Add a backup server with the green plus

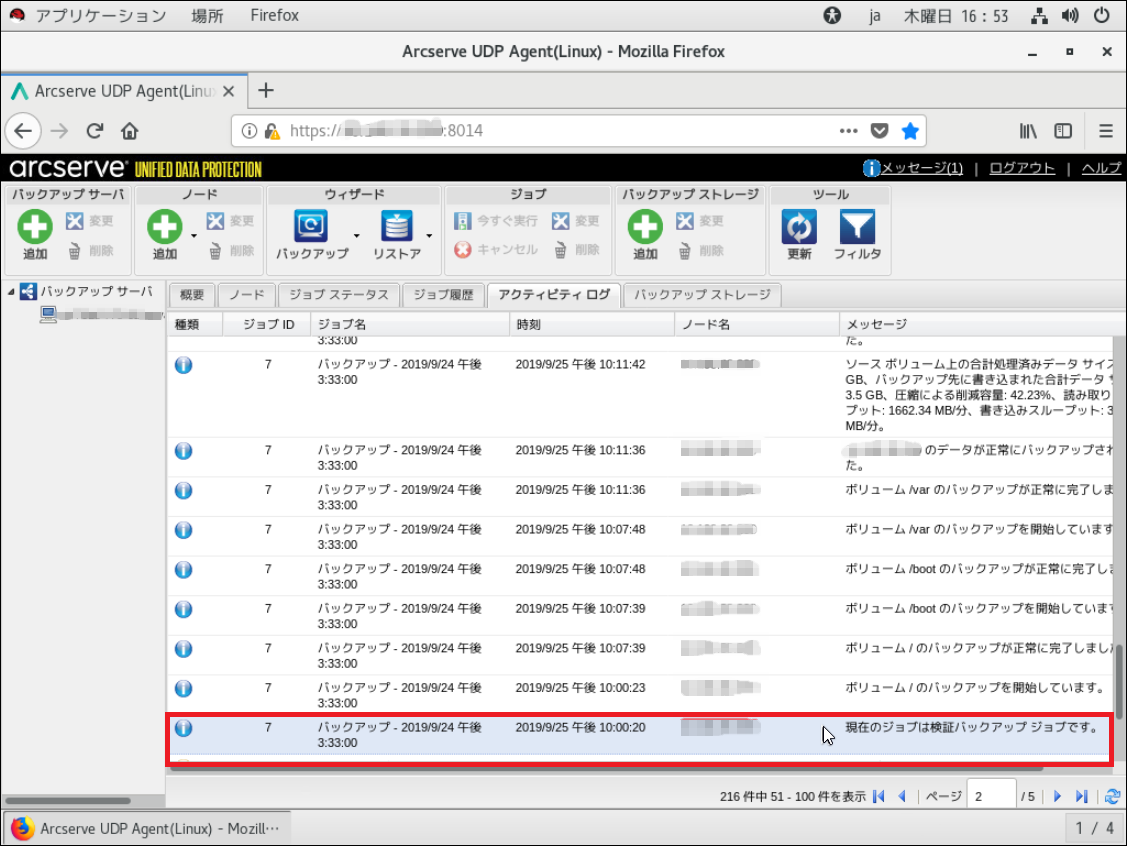pyautogui.click(x=34, y=226)
